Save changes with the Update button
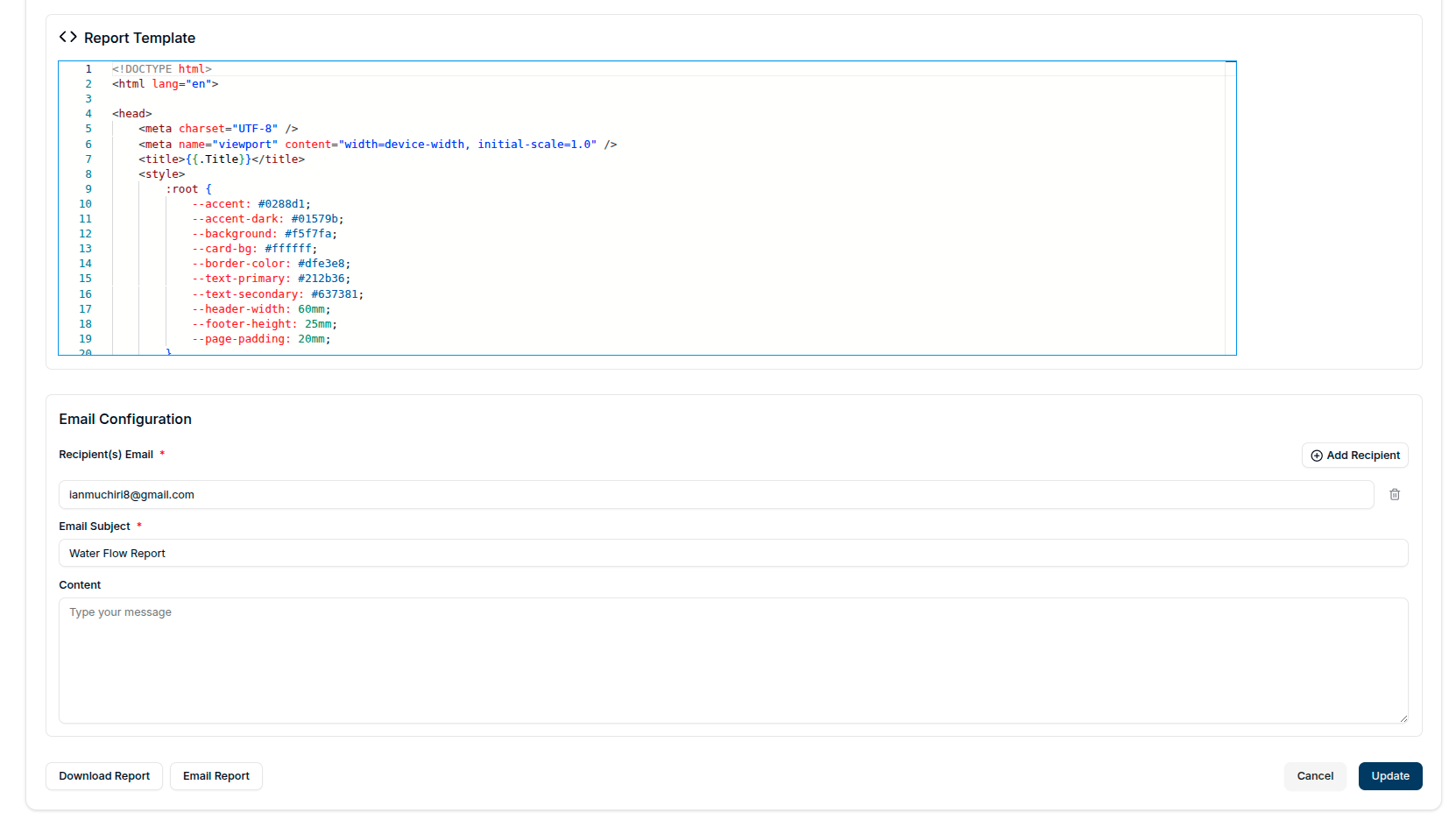Viewport: 1456px width, 827px height. coord(1389,776)
